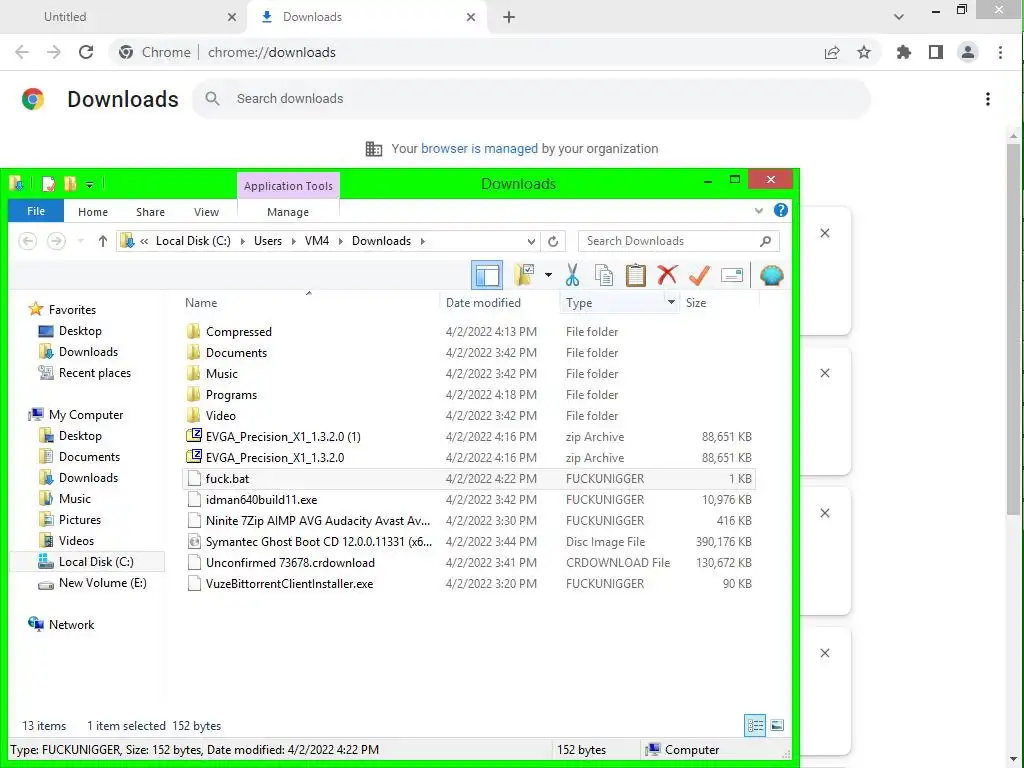The height and width of the screenshot is (768, 1024).
Task: Click the new tab plus button in Chrome
Action: pos(509,17)
